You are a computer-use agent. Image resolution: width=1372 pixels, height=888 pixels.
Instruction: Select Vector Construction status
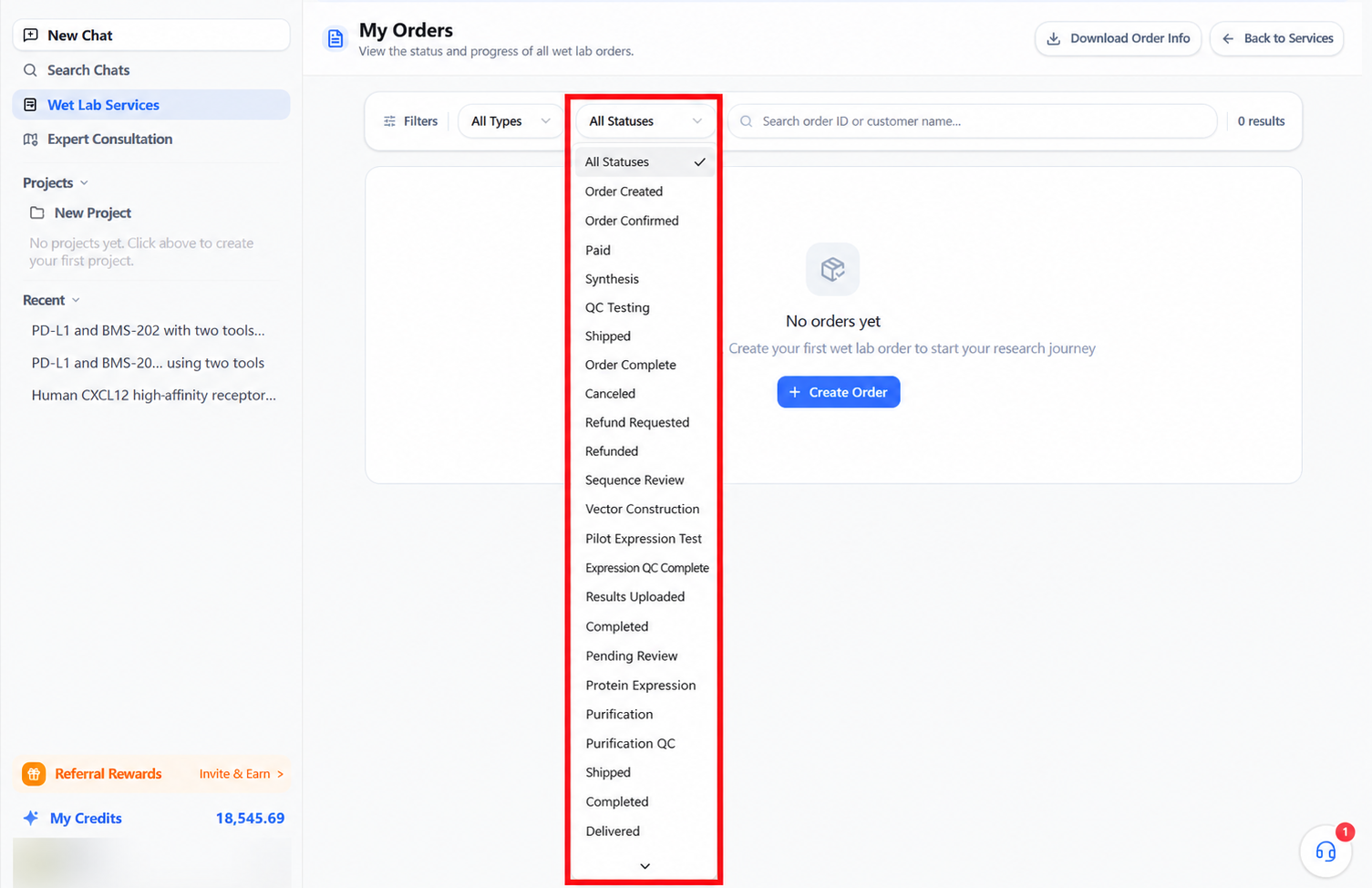pyautogui.click(x=645, y=509)
